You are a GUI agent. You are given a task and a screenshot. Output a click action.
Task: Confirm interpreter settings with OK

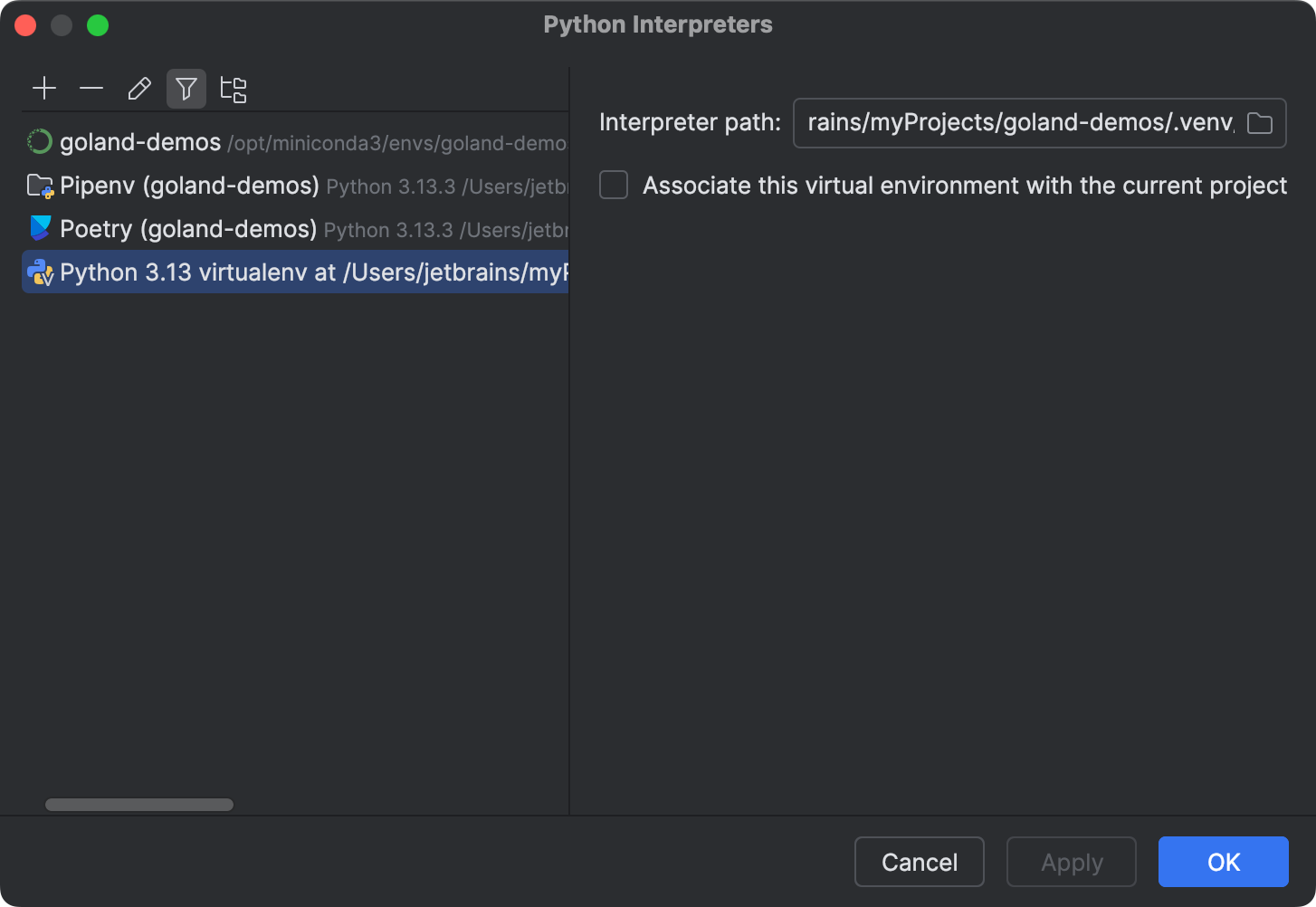click(1223, 862)
